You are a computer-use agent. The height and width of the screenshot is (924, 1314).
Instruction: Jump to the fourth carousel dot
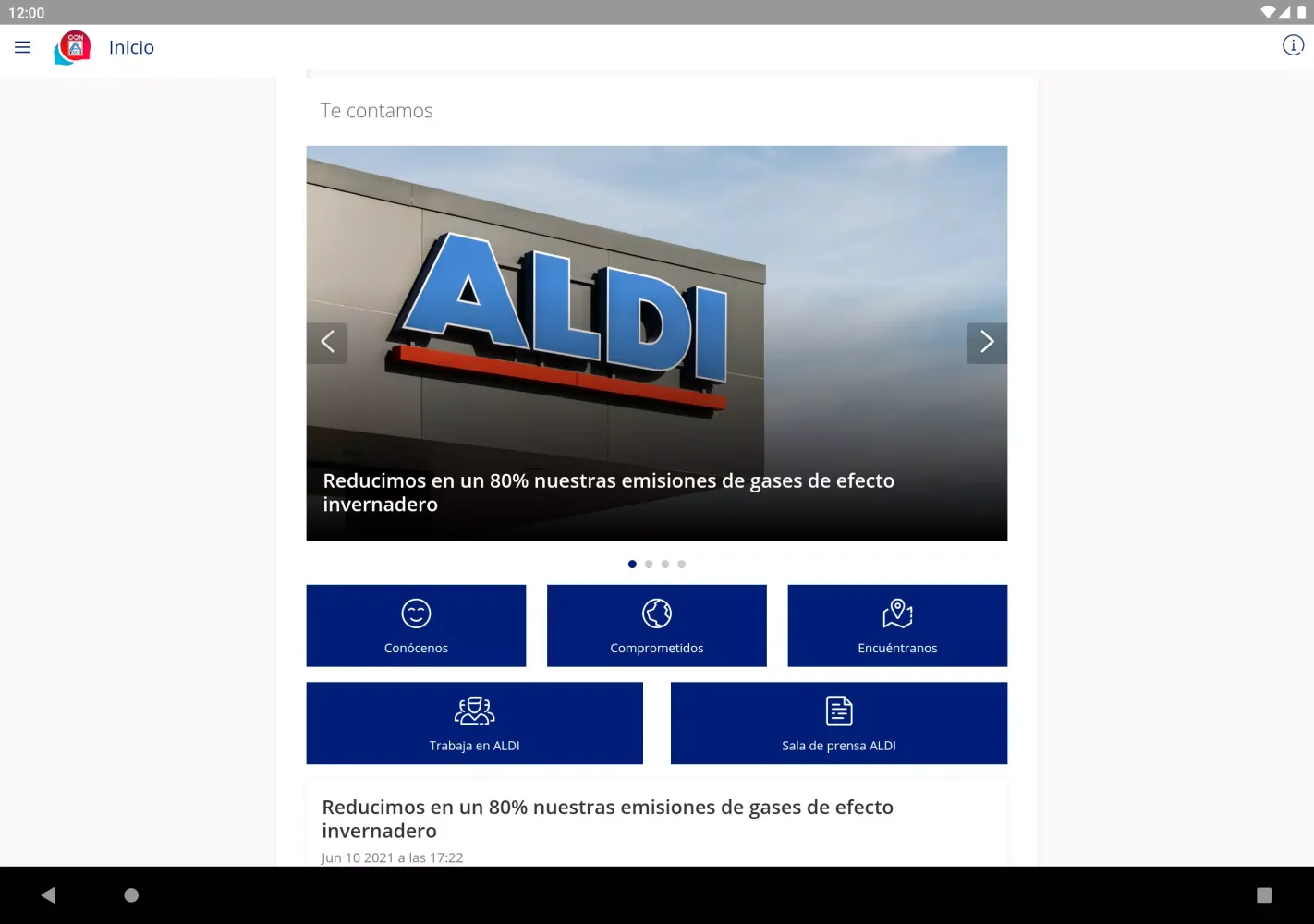coord(682,564)
